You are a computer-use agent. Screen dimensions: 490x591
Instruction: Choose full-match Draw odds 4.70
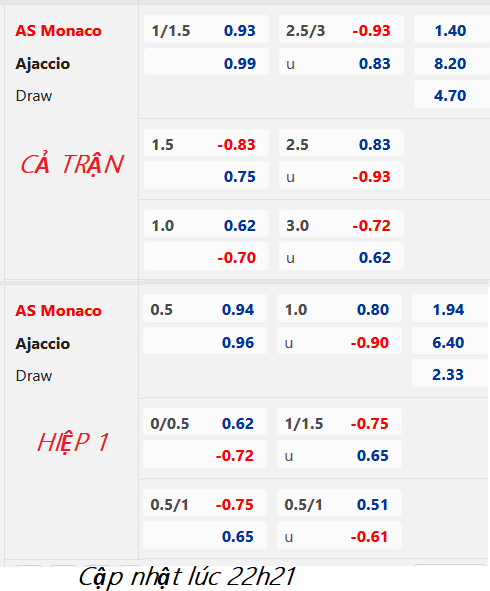coord(452,95)
